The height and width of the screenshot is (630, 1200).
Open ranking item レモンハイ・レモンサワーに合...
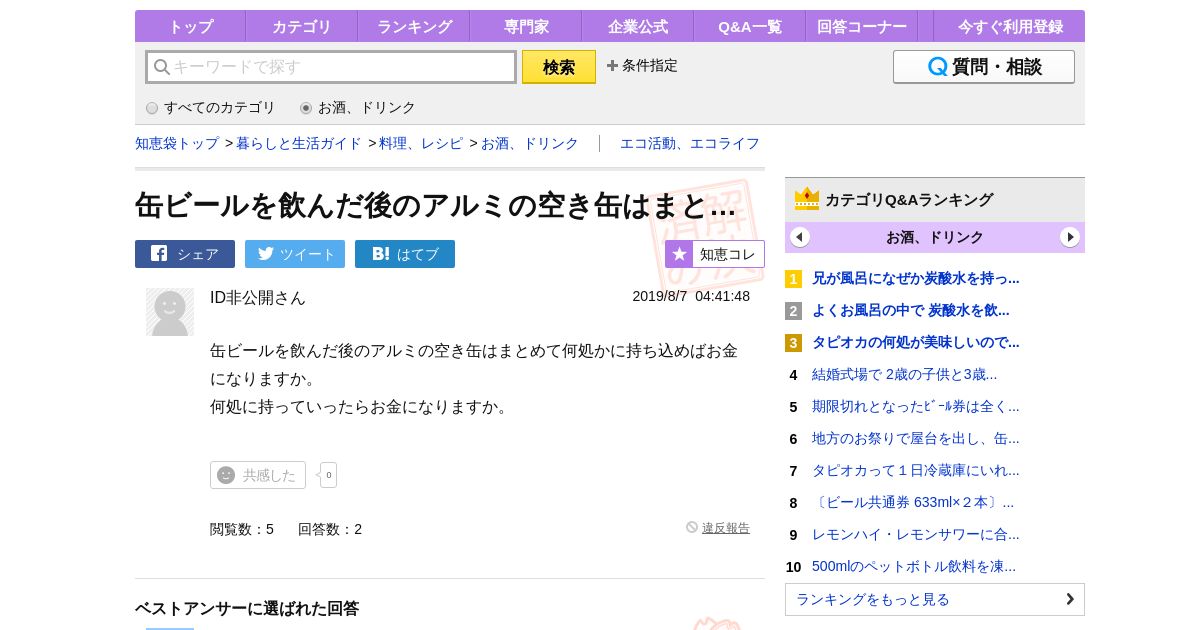[x=916, y=534]
